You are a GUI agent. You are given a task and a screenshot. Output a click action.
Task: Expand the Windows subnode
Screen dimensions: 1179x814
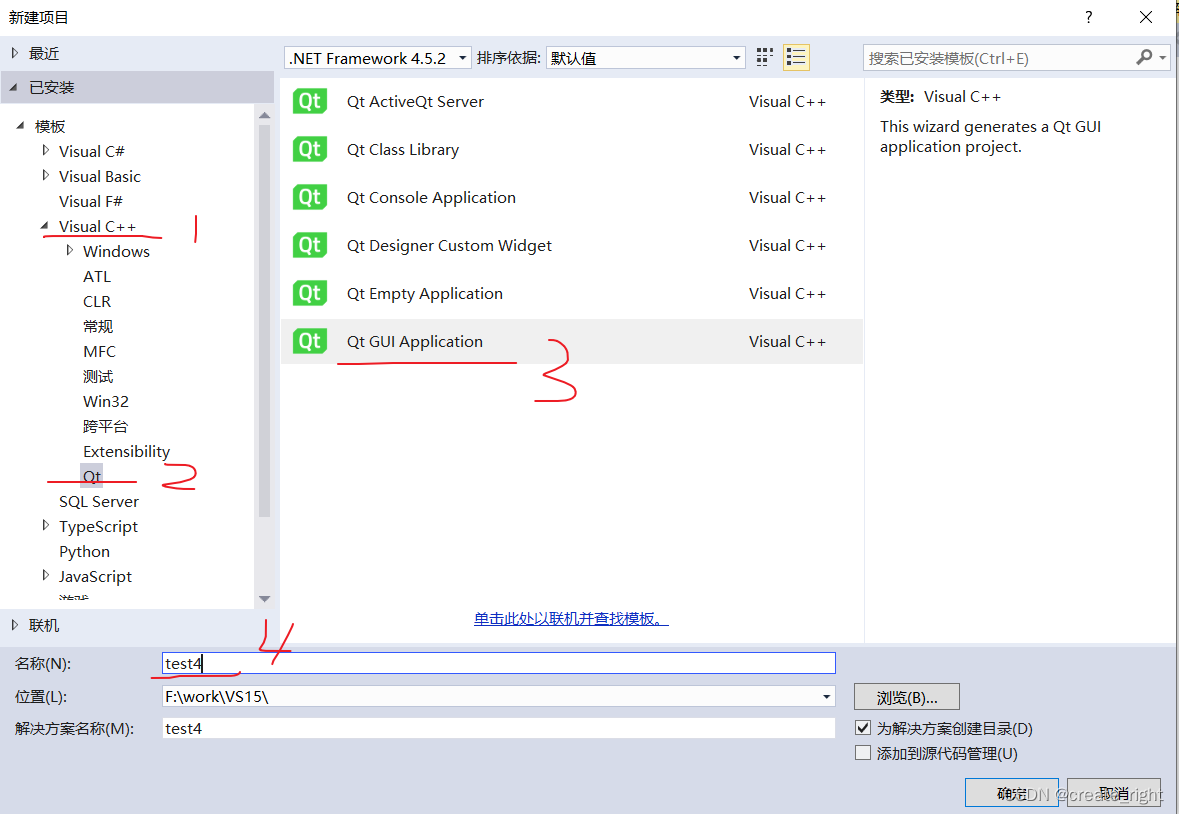(70, 250)
